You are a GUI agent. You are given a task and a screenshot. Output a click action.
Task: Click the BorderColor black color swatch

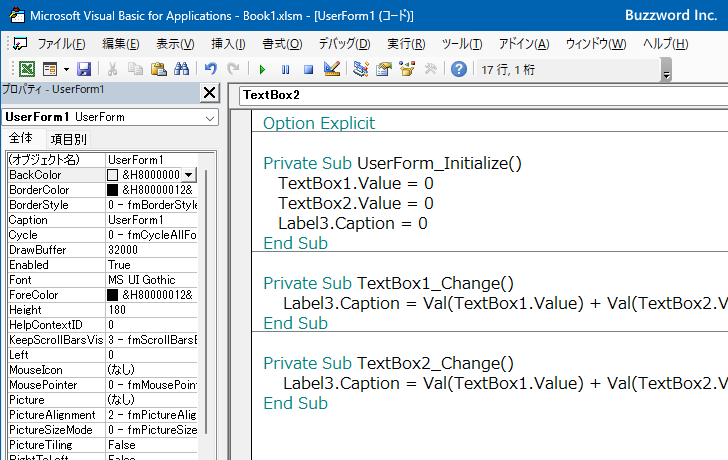[112, 190]
